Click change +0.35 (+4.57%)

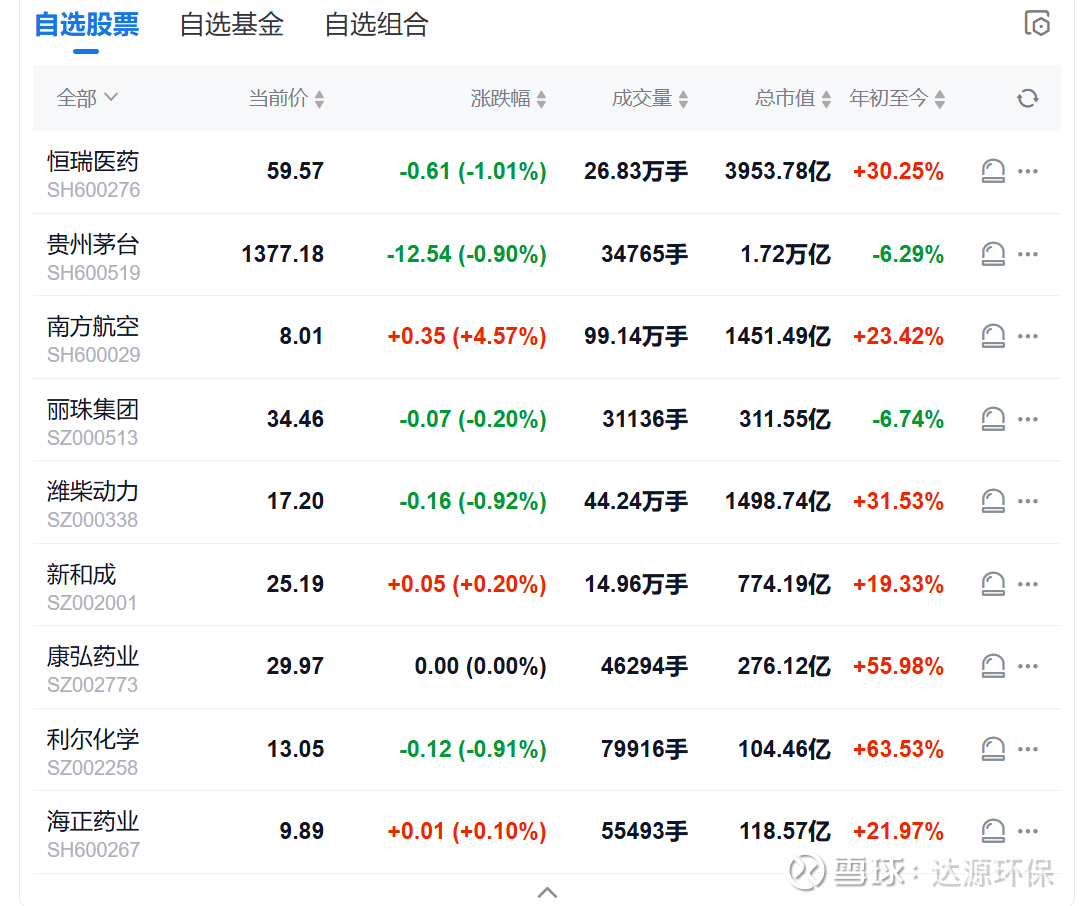point(467,337)
